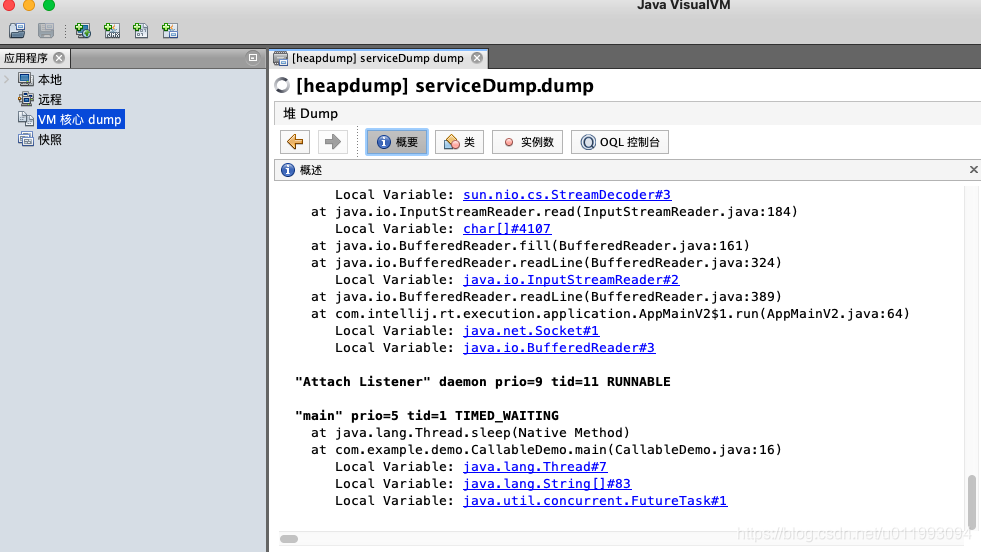This screenshot has height=552, width=981.
Task: Select the VM 核心 dump tree item
Action: pos(79,120)
